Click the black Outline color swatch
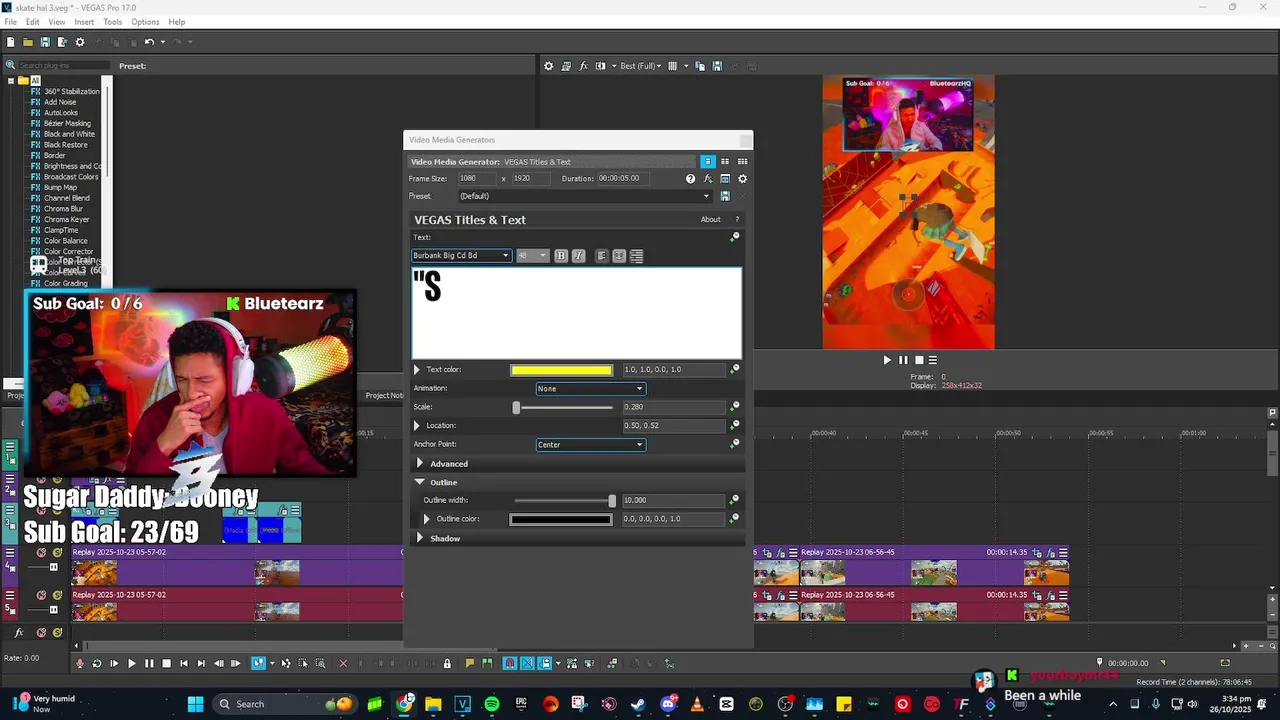This screenshot has width=1280, height=720. point(560,519)
